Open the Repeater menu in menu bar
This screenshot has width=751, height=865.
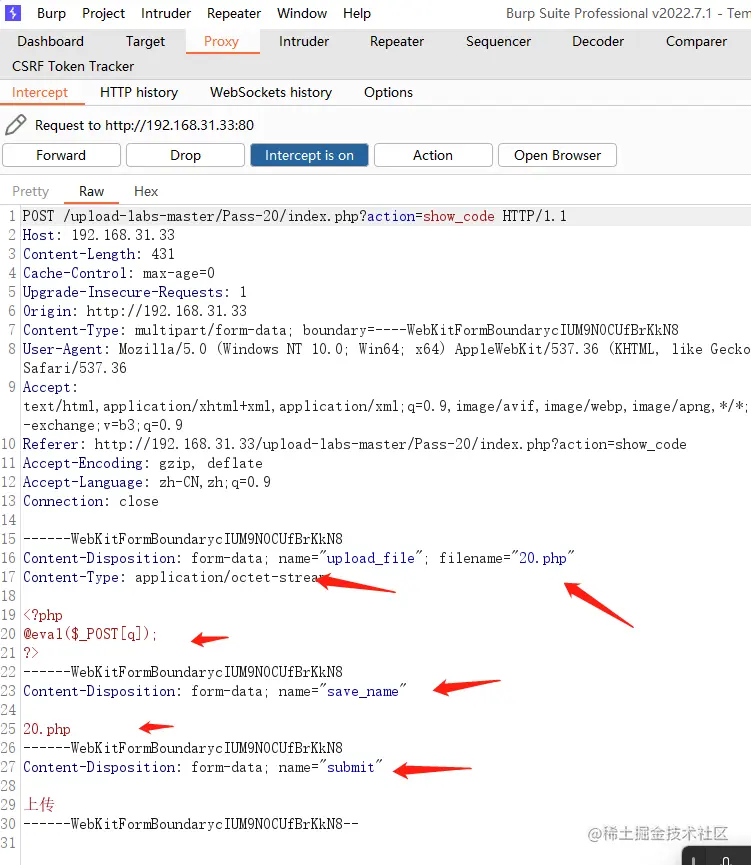click(233, 13)
